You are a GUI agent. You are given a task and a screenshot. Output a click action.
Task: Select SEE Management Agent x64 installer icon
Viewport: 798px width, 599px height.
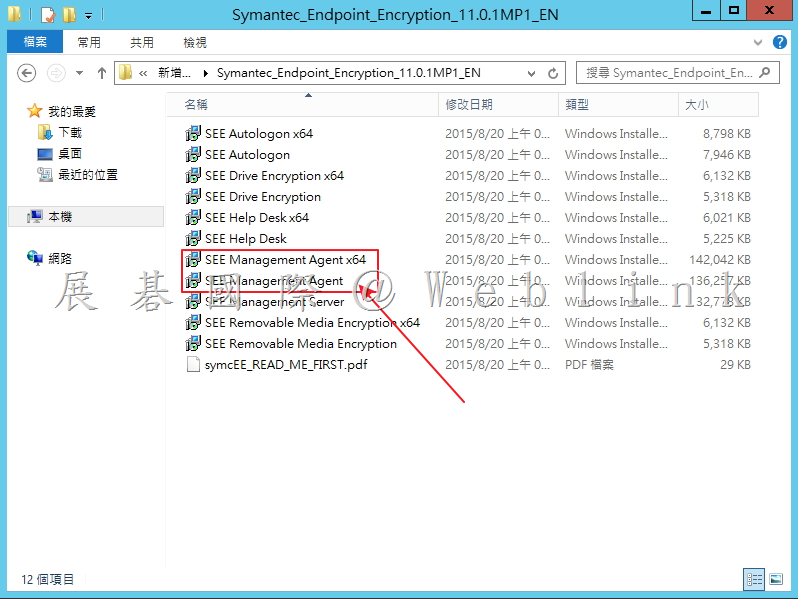pos(193,260)
